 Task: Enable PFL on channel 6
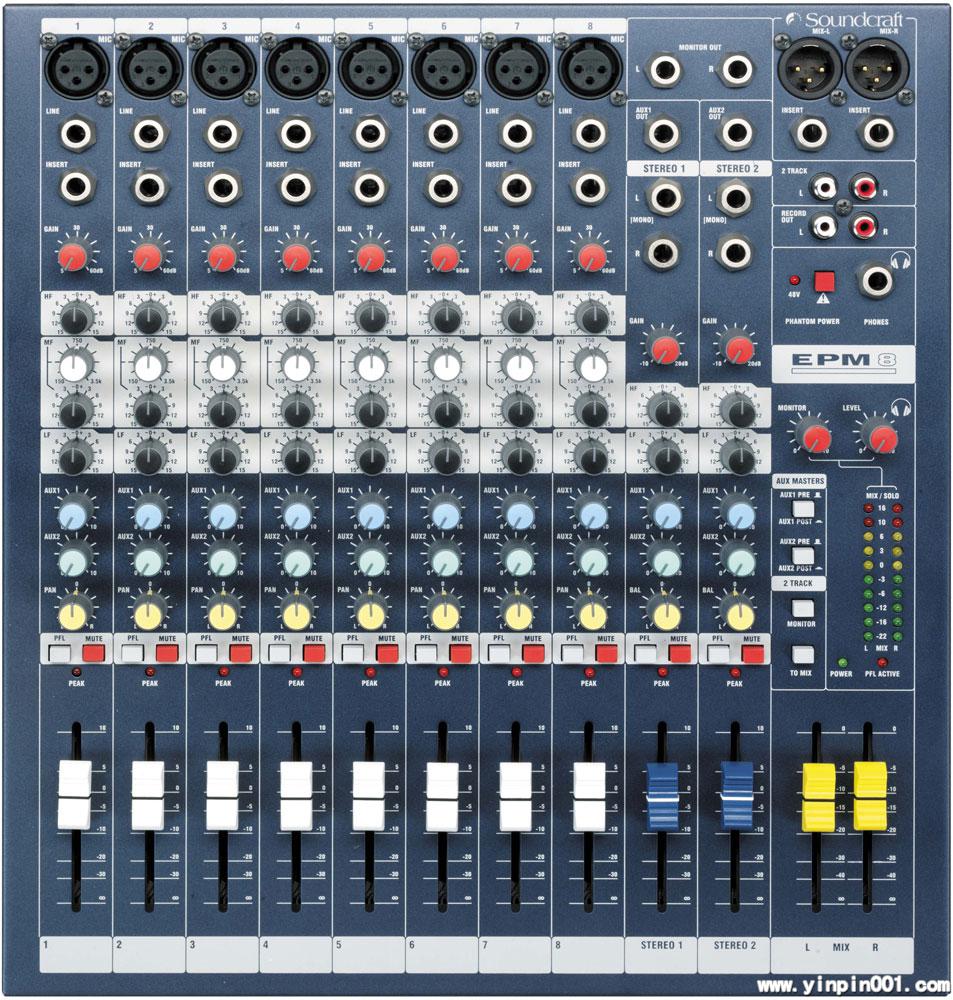426,654
